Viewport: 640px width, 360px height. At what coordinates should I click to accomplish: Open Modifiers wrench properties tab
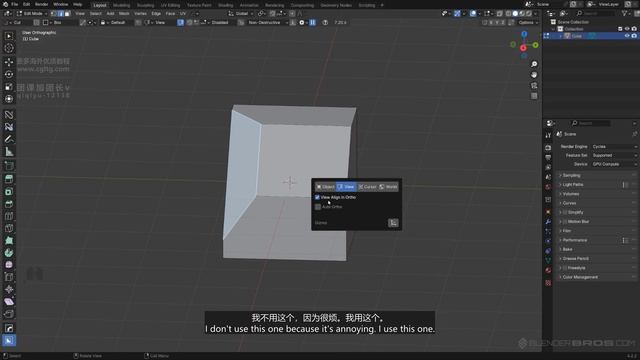[x=548, y=222]
